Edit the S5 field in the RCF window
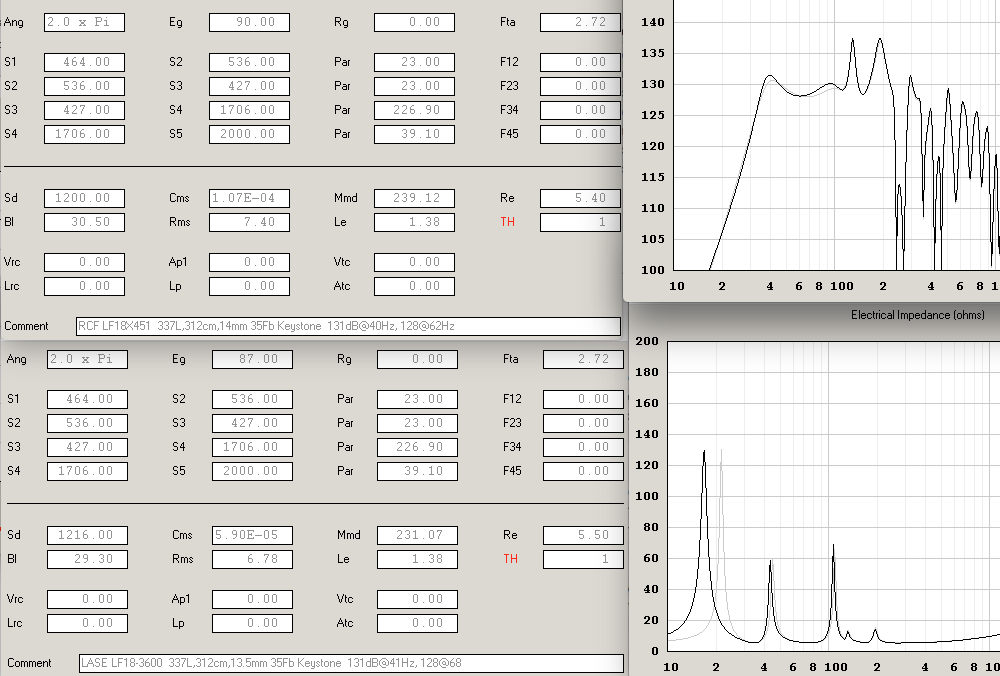The width and height of the screenshot is (1000, 676). coord(249,135)
